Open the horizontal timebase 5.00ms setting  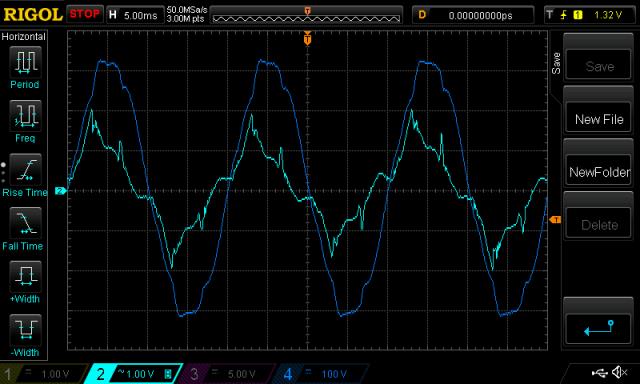tap(135, 15)
